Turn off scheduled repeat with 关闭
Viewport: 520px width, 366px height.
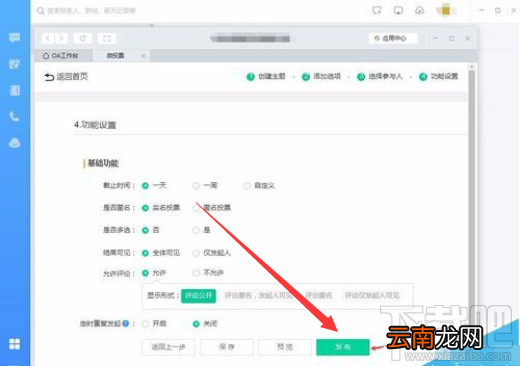196,323
